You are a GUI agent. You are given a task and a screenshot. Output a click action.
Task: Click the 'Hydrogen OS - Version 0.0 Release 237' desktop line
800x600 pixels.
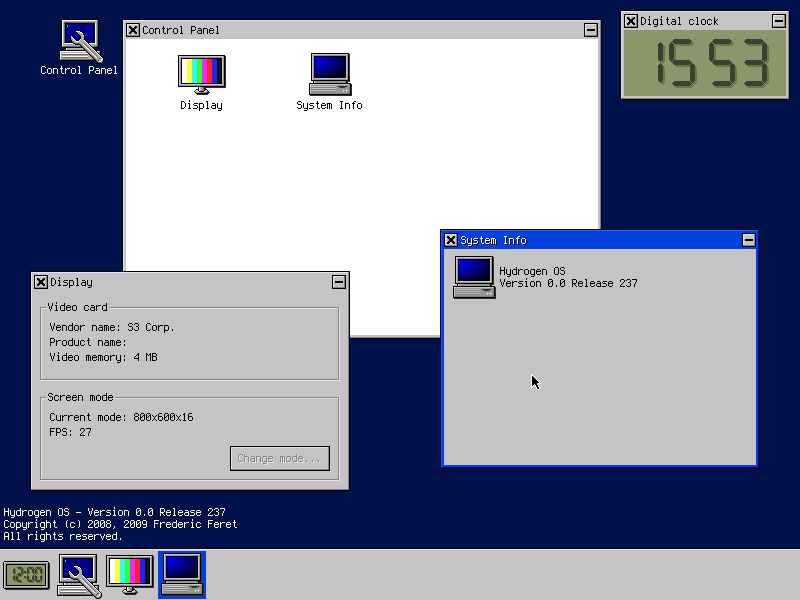coord(114,512)
